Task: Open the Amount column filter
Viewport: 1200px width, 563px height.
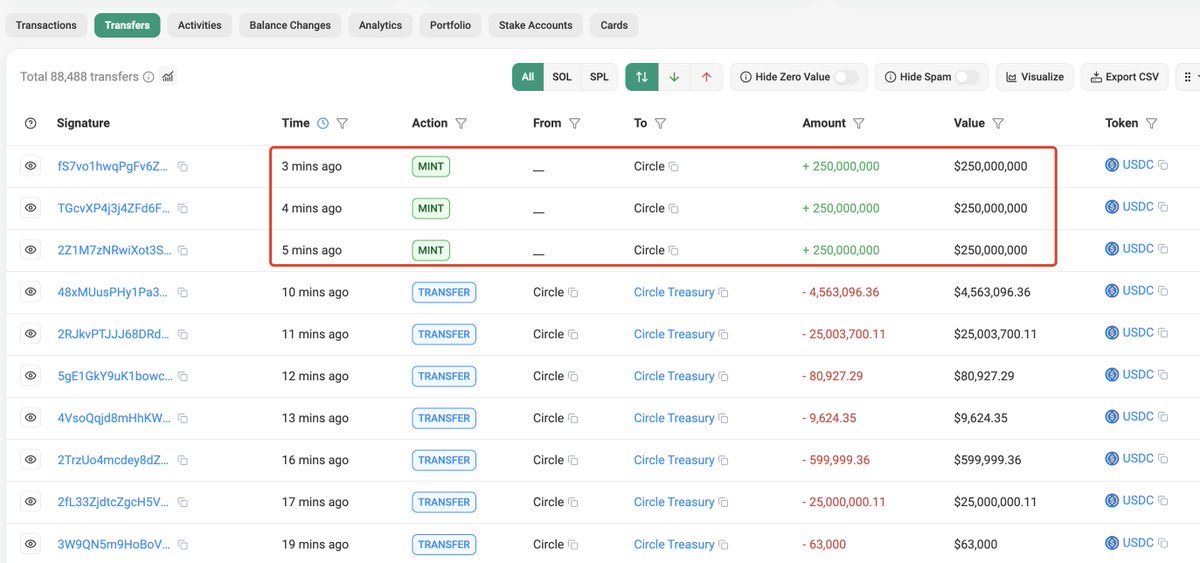Action: point(859,123)
